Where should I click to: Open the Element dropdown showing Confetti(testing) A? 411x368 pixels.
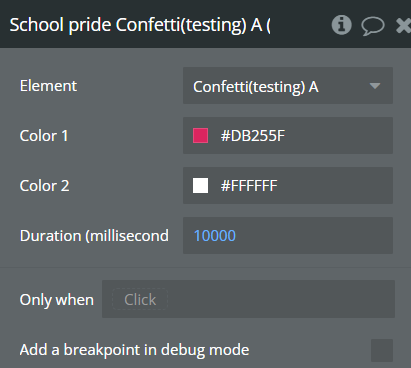[x=288, y=86]
